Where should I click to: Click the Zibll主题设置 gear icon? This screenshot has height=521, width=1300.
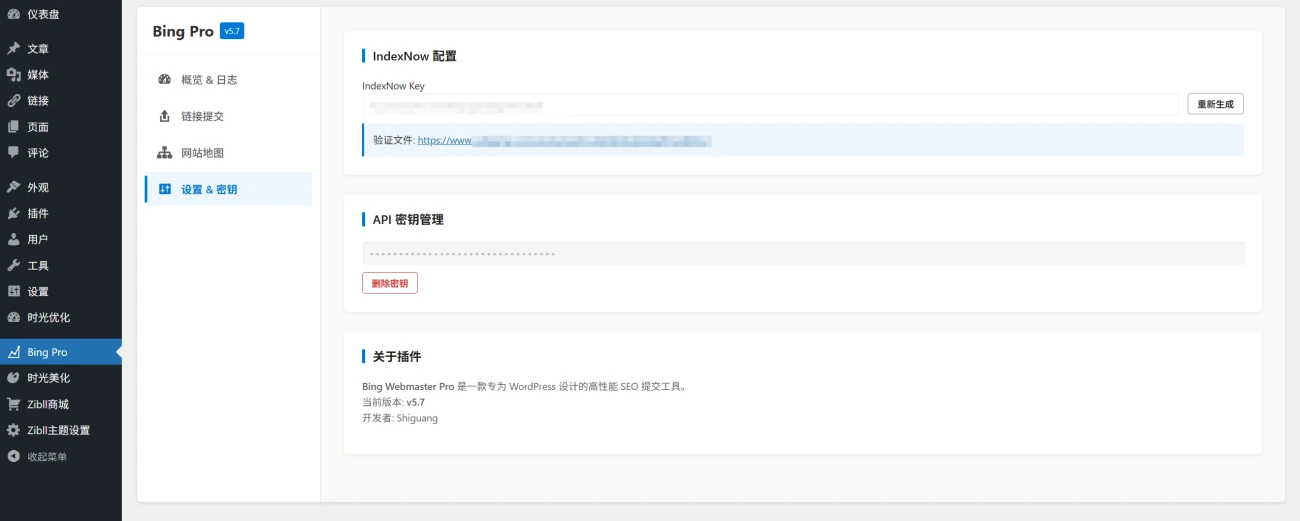click(13, 430)
